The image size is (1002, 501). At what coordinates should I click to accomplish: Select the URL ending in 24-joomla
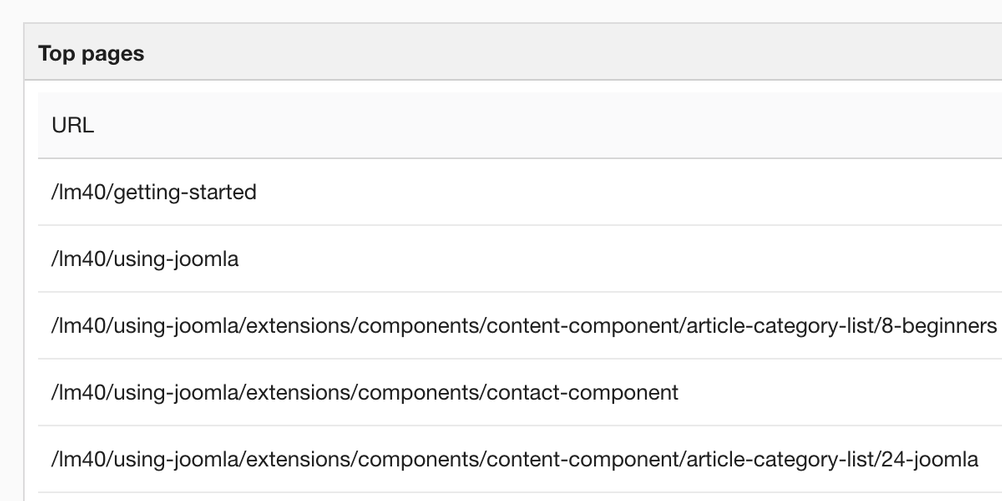pos(514,459)
